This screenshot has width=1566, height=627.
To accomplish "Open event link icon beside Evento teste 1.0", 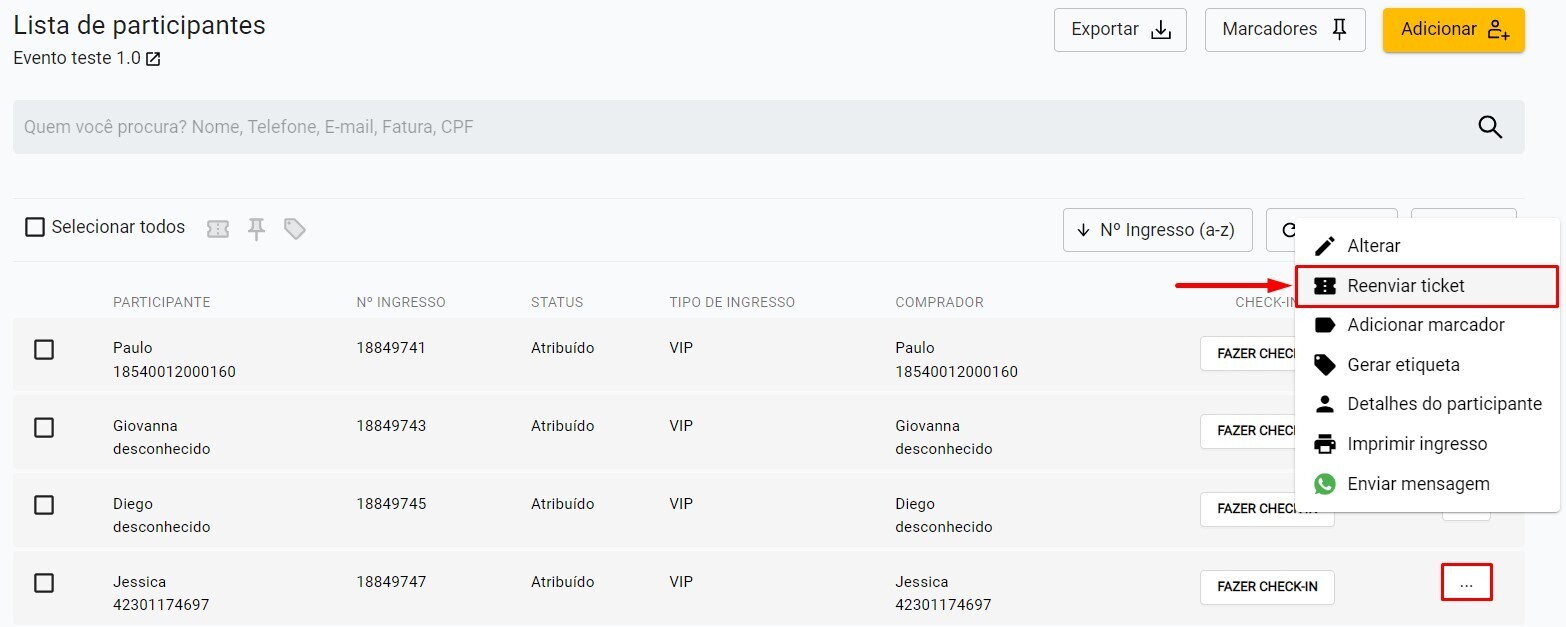I will [153, 59].
